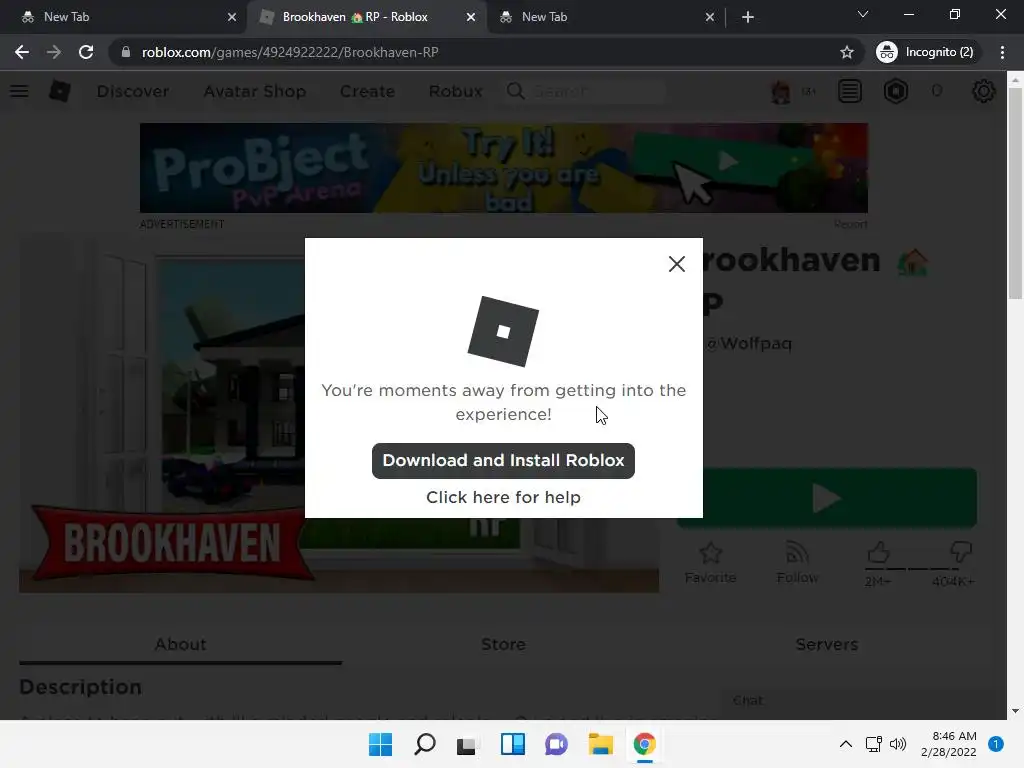This screenshot has width=1024, height=768.
Task: Click the address bar URL
Action: [290, 52]
